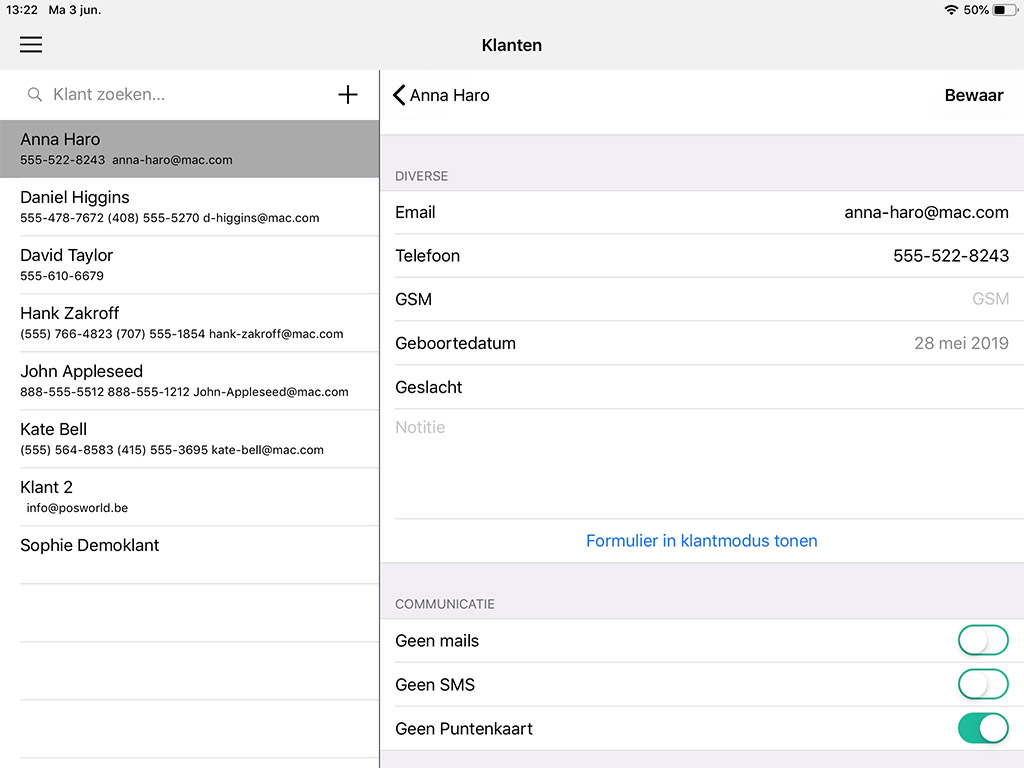Open Formulier in klantmodus tonen link
This screenshot has height=768, width=1024.
pos(701,541)
